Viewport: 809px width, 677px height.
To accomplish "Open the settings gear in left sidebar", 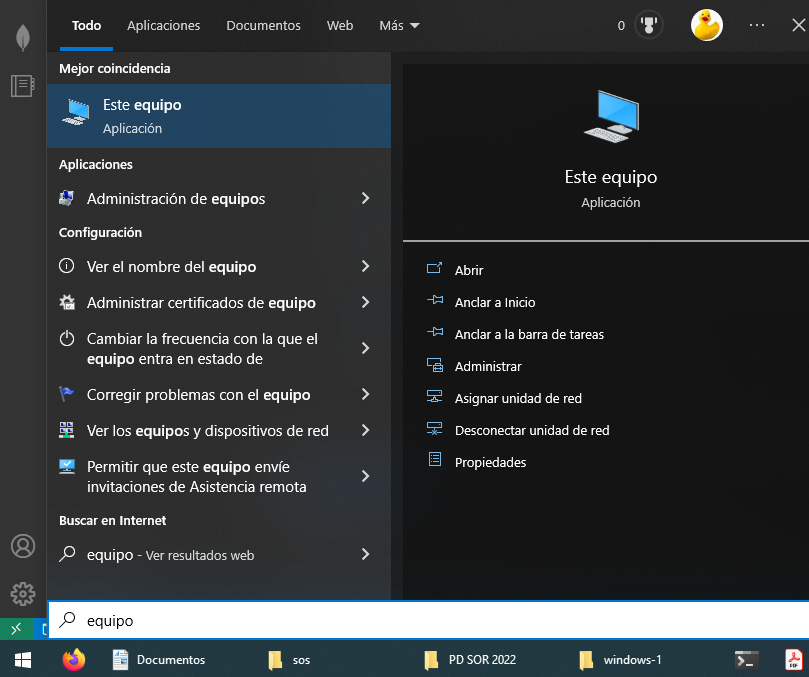I will click(22, 592).
